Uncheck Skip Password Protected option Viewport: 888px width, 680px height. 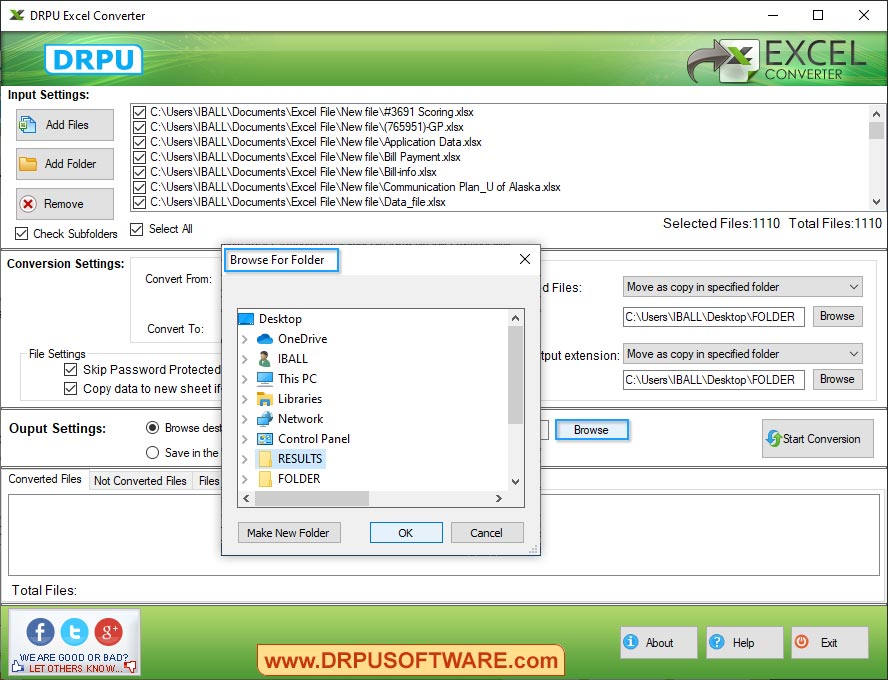pos(70,369)
